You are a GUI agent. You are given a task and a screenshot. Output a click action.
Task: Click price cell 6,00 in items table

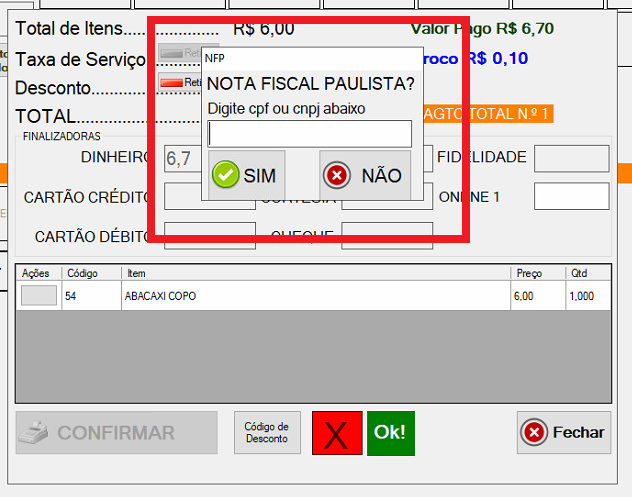click(538, 296)
